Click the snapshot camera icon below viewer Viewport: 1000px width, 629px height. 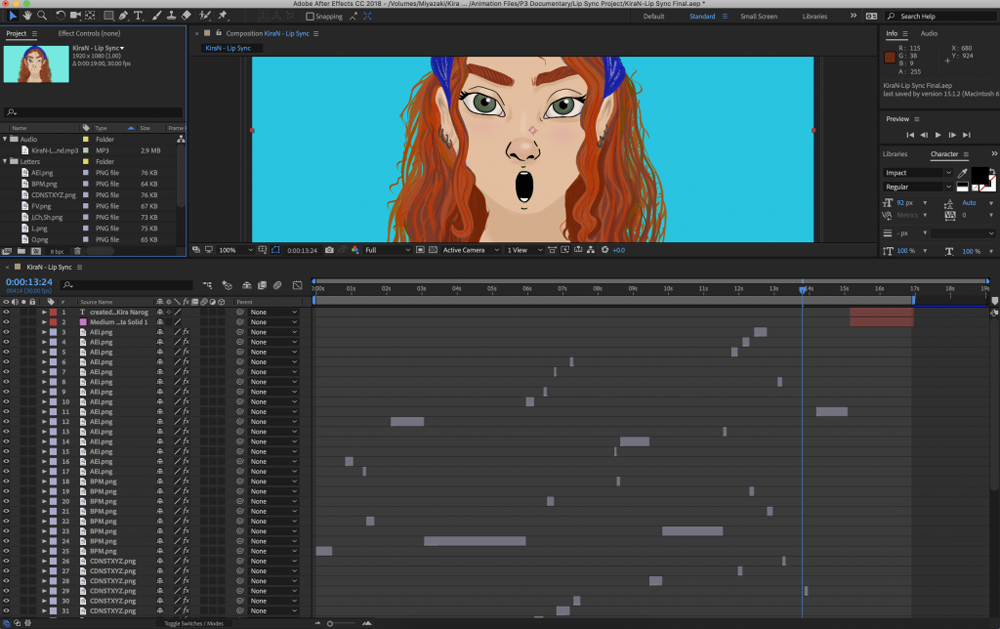click(329, 250)
